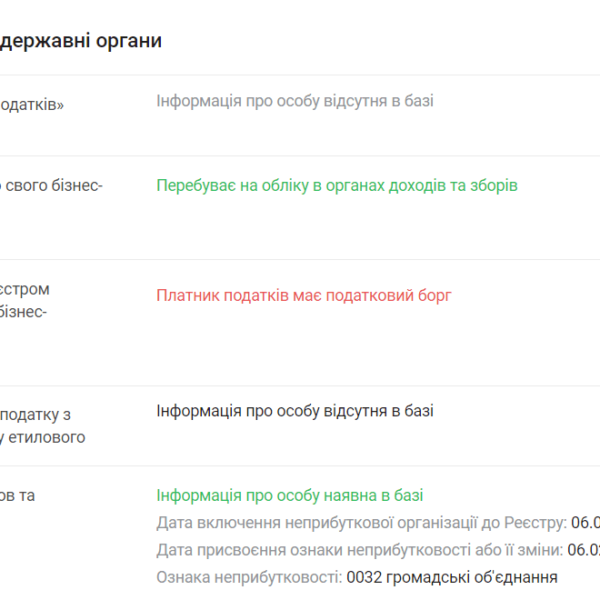This screenshot has height=600, width=600.
Task: Select the date value after "або її зміни:"
Action: point(584,550)
